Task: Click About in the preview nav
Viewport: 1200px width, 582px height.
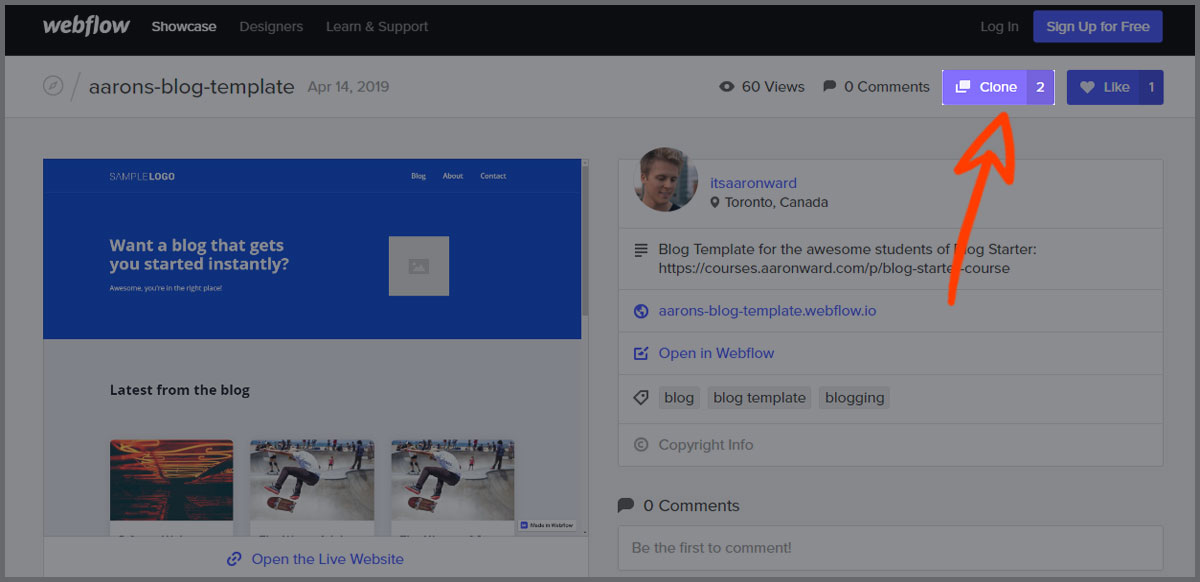Action: click(x=453, y=176)
